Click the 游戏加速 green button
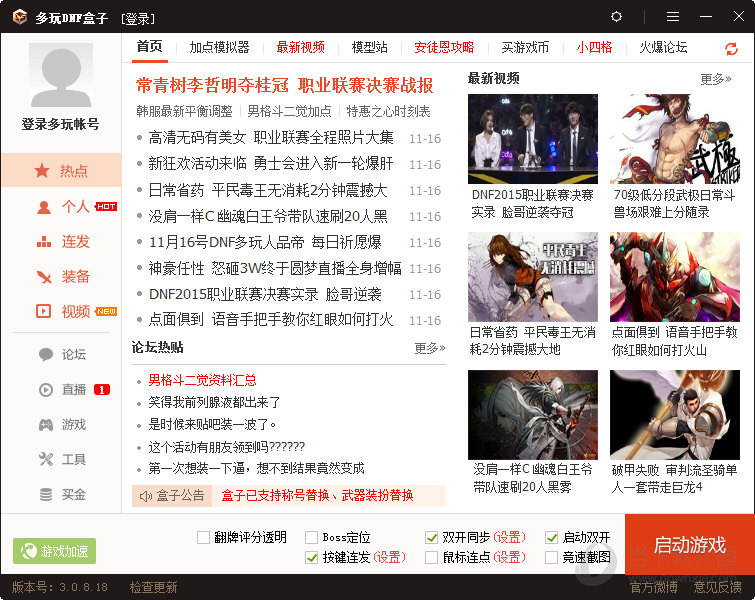 54,550
